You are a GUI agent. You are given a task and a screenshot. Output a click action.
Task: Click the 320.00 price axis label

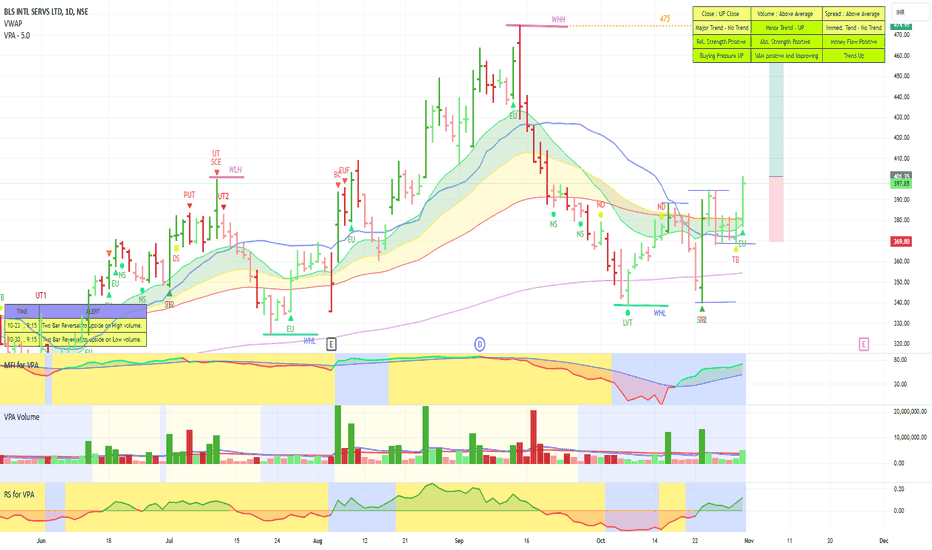[x=902, y=344]
